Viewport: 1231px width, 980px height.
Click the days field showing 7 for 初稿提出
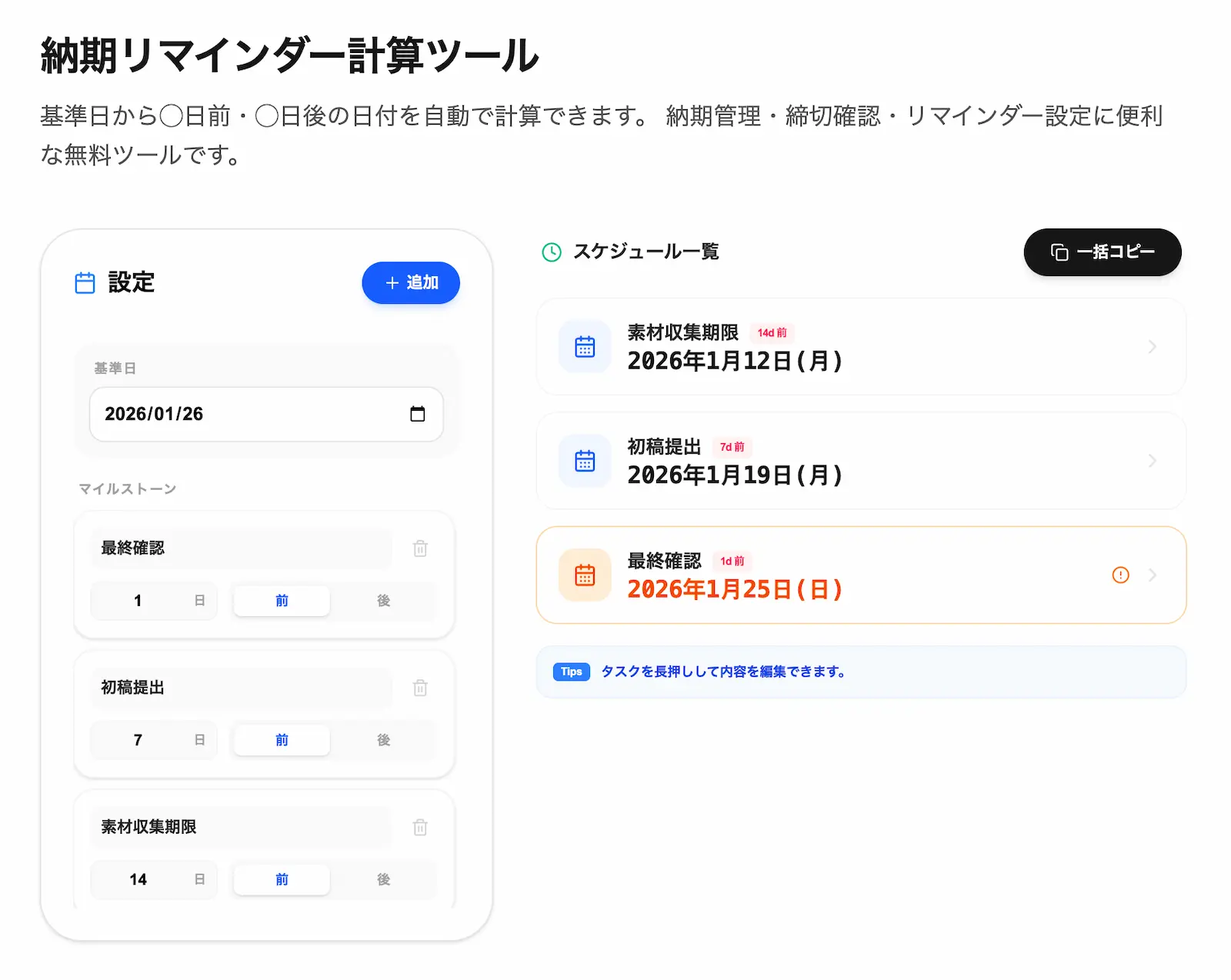(154, 740)
